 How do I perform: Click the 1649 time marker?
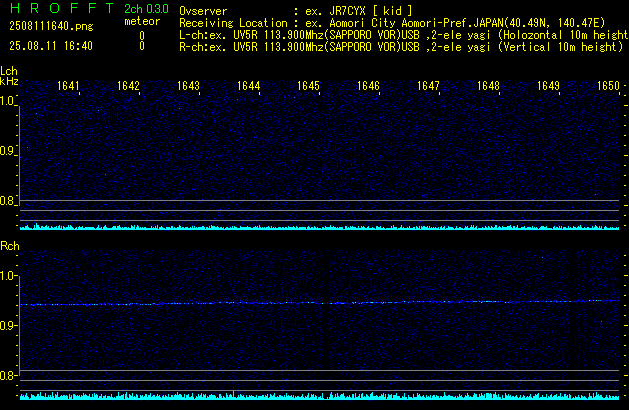click(x=548, y=86)
